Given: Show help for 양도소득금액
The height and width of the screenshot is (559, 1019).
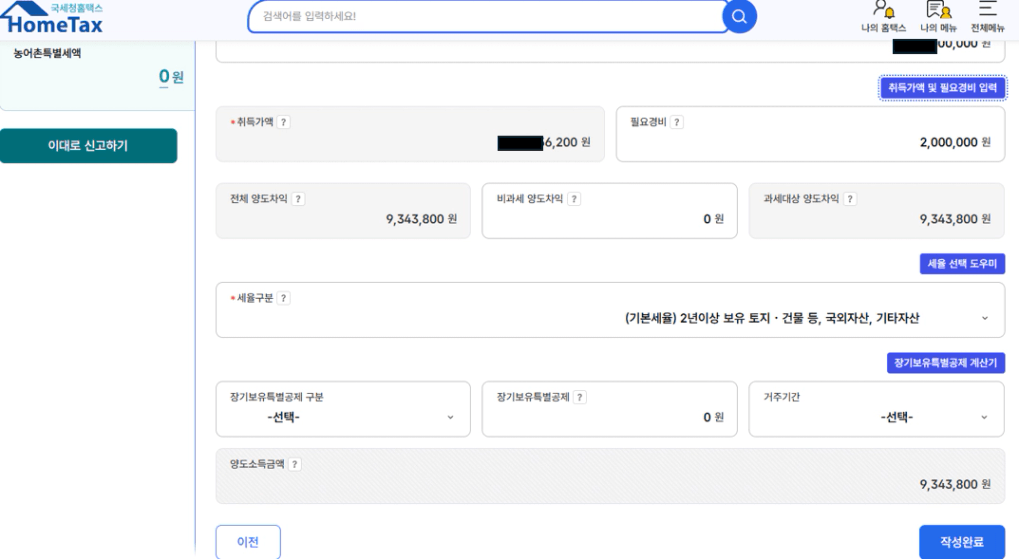Looking at the screenshot, I should click(x=295, y=464).
